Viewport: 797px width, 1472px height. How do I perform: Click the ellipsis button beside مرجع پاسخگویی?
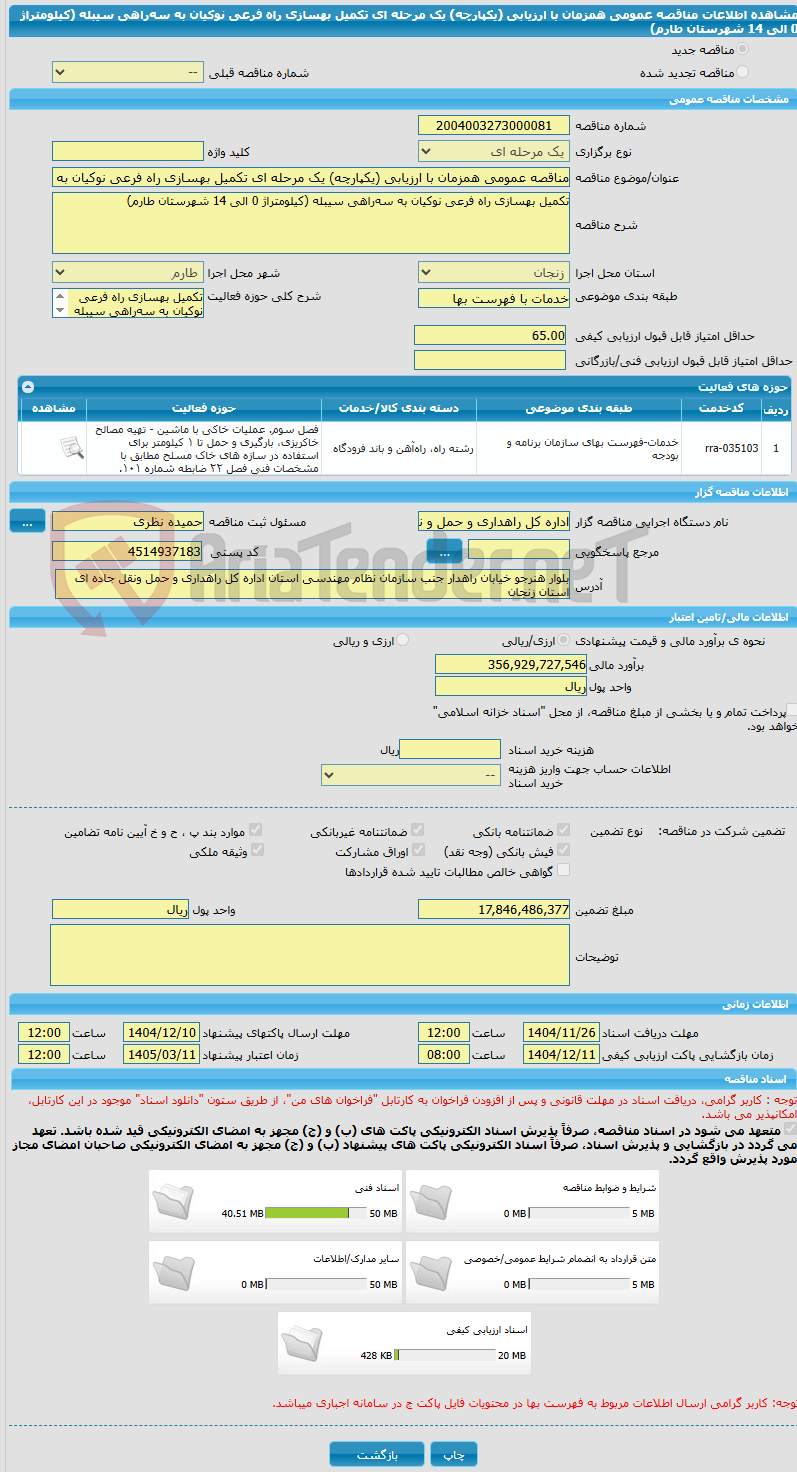pos(444,550)
